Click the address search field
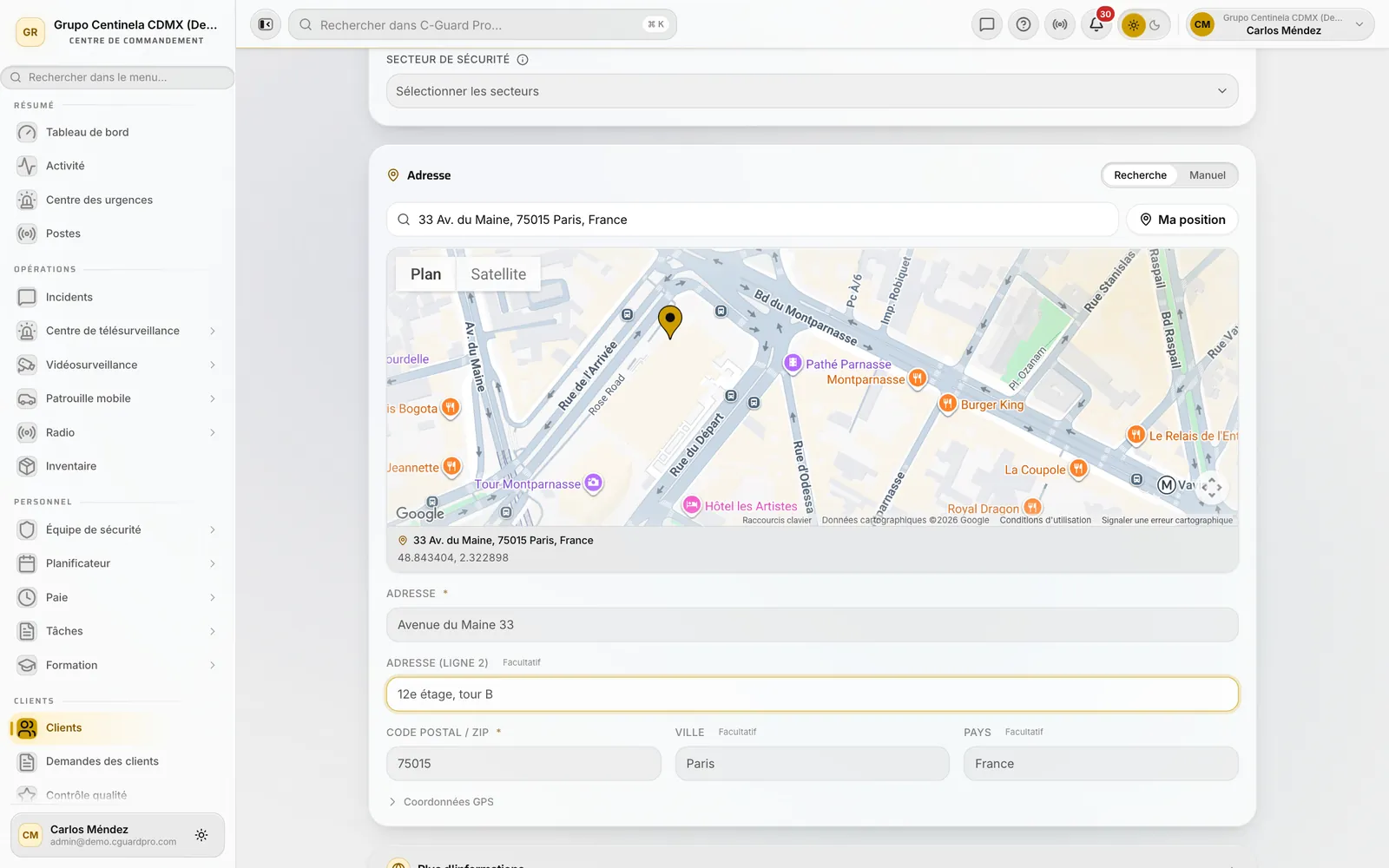This screenshot has width=1389, height=868. point(752,220)
